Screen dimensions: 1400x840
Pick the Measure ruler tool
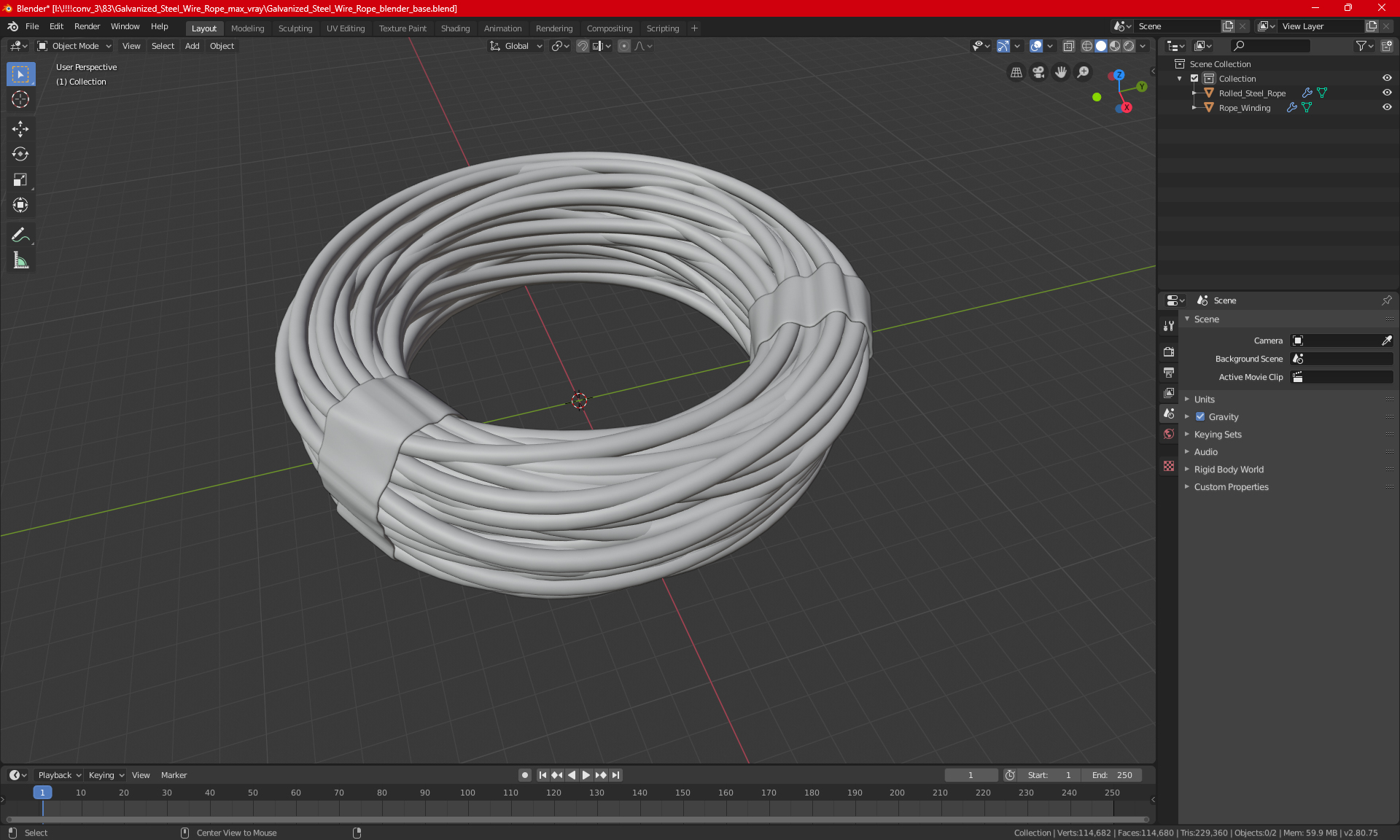click(x=20, y=260)
